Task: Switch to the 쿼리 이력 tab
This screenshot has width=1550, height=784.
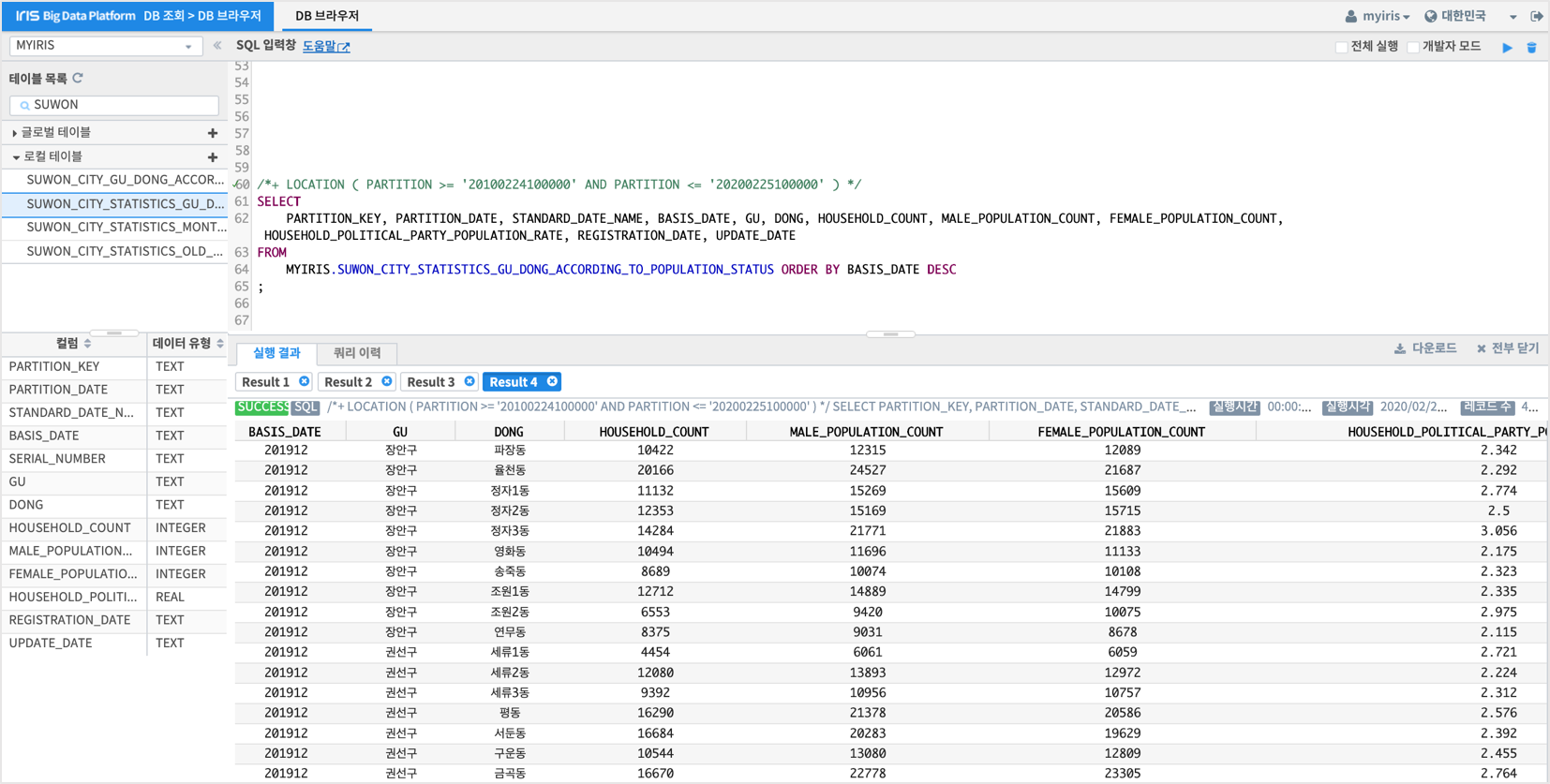Action: (x=357, y=353)
